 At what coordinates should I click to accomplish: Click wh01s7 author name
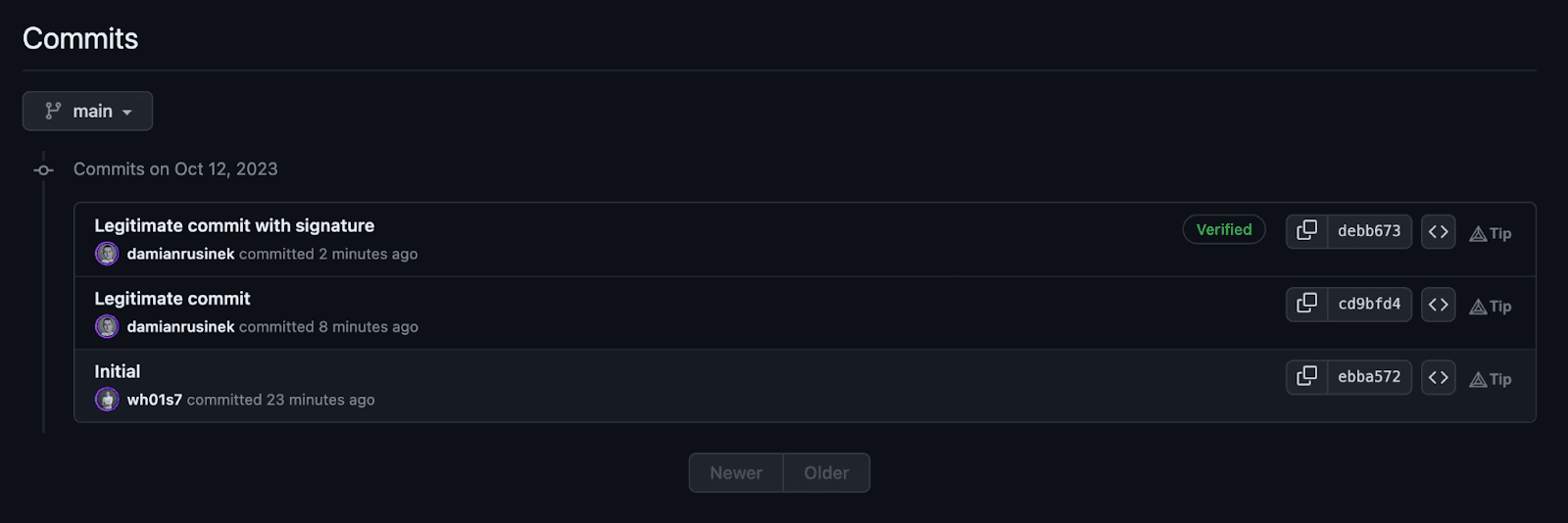(x=154, y=400)
